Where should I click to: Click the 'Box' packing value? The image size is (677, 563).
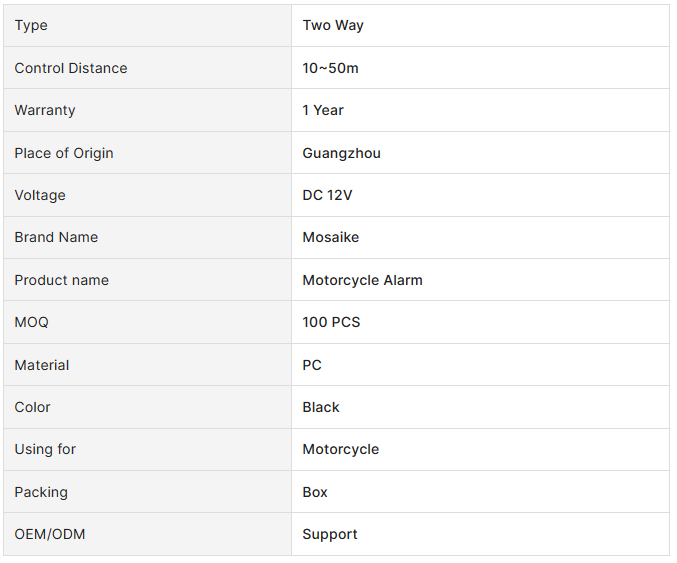point(315,492)
